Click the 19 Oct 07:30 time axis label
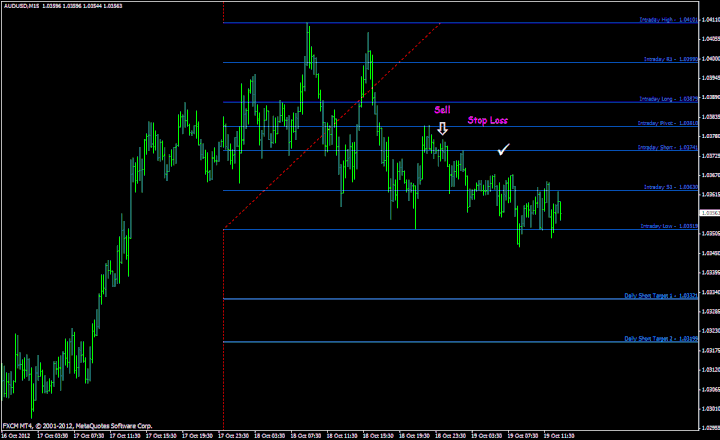Image resolution: width=720 pixels, height=440 pixels. point(523,435)
